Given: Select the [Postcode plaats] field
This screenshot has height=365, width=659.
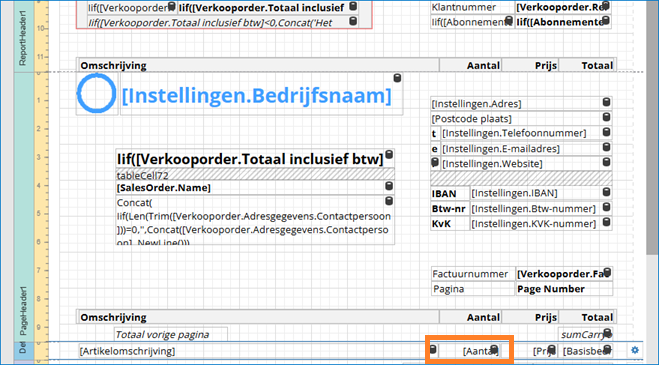Looking at the screenshot, I should click(x=521, y=119).
